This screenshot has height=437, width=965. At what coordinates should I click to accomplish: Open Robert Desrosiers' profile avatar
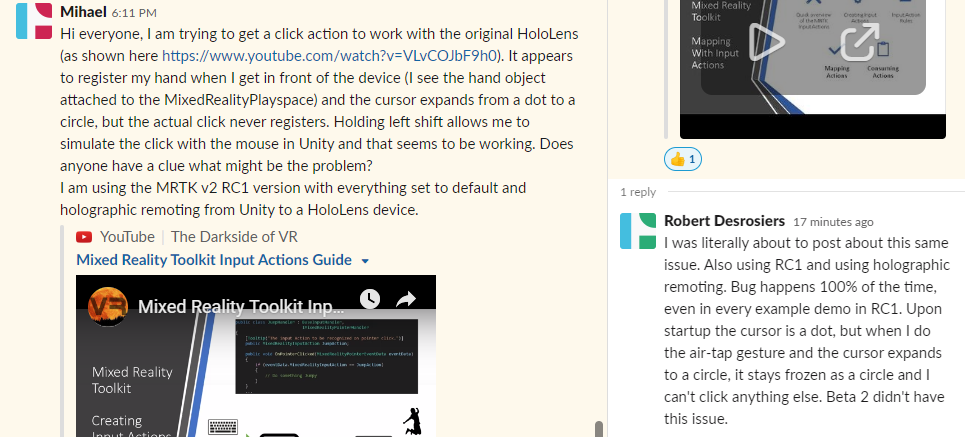[638, 231]
